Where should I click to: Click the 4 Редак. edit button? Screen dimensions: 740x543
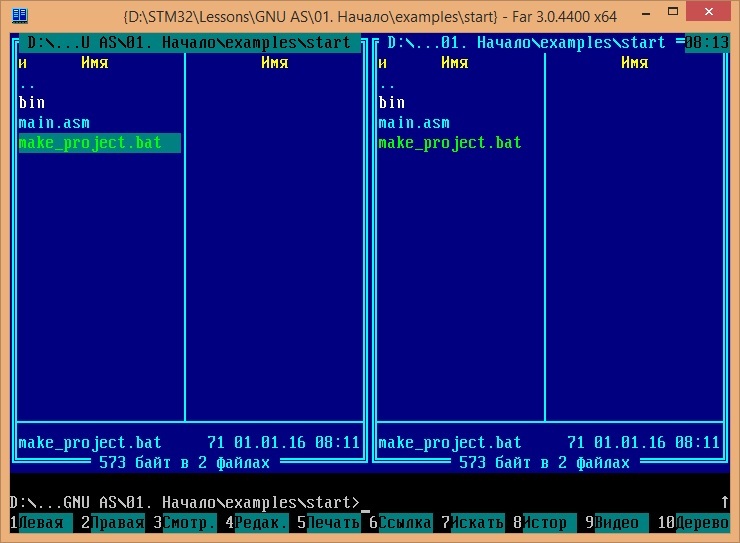[x=257, y=523]
